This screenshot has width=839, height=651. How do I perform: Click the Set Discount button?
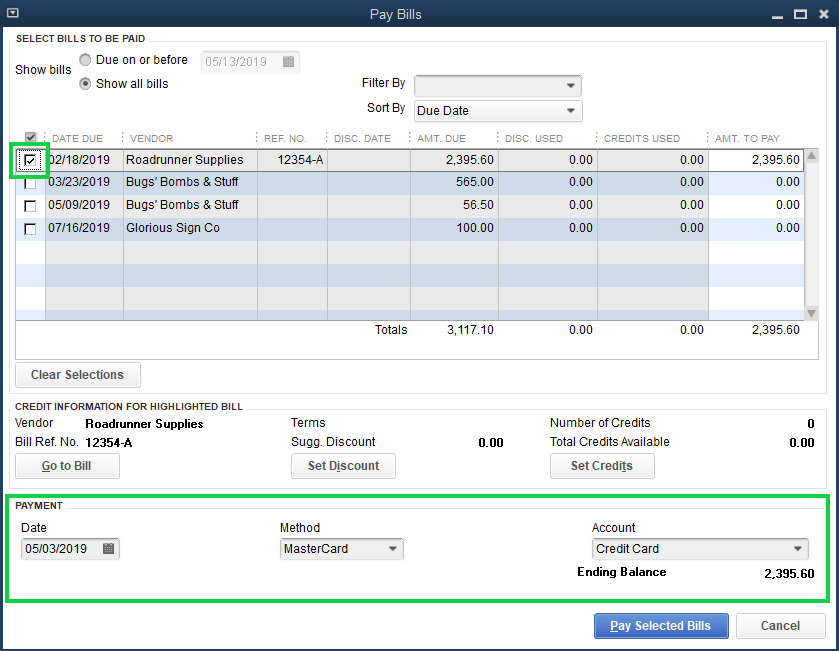tap(343, 466)
